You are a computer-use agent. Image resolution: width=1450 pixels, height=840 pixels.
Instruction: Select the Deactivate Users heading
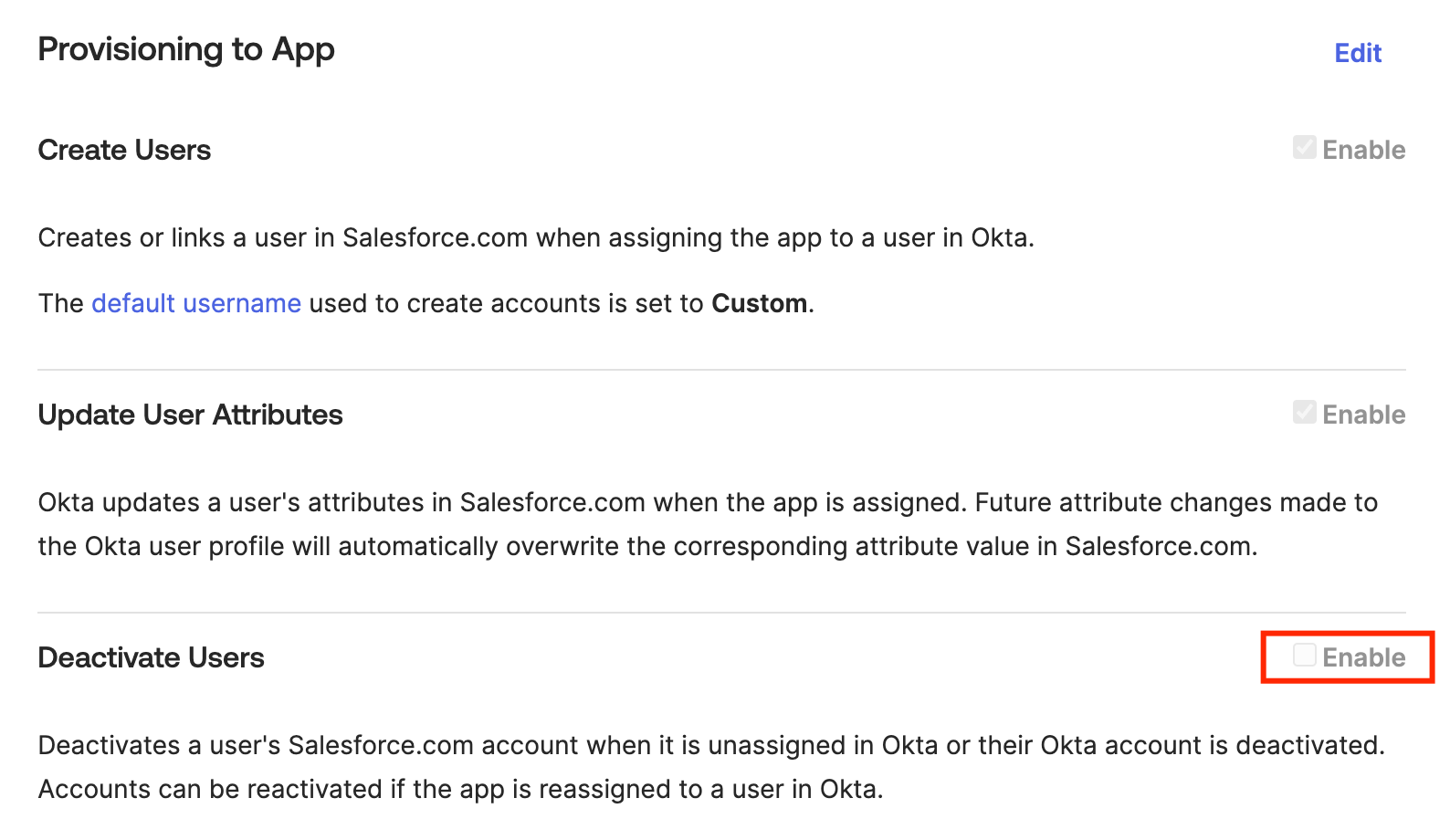(151, 656)
